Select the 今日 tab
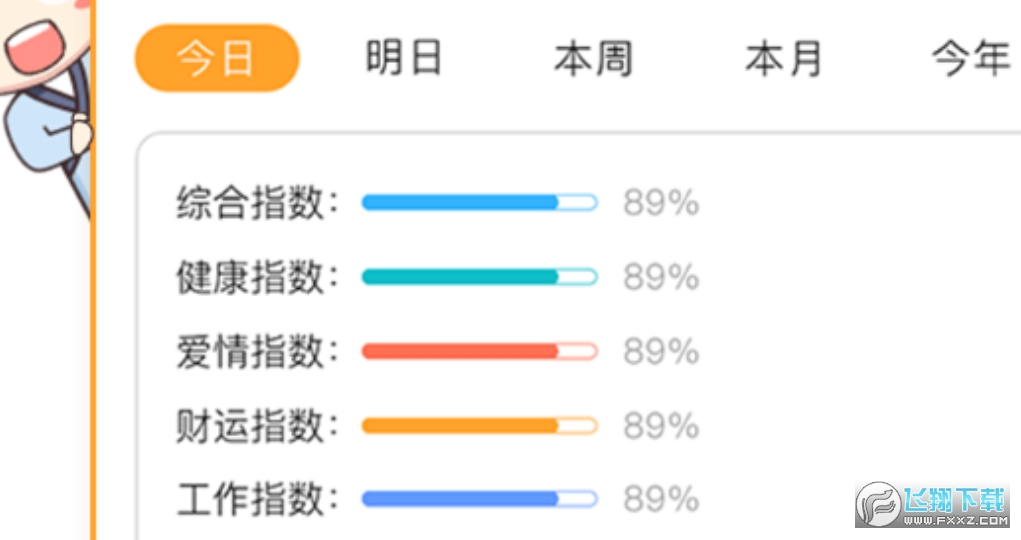 pyautogui.click(x=217, y=58)
